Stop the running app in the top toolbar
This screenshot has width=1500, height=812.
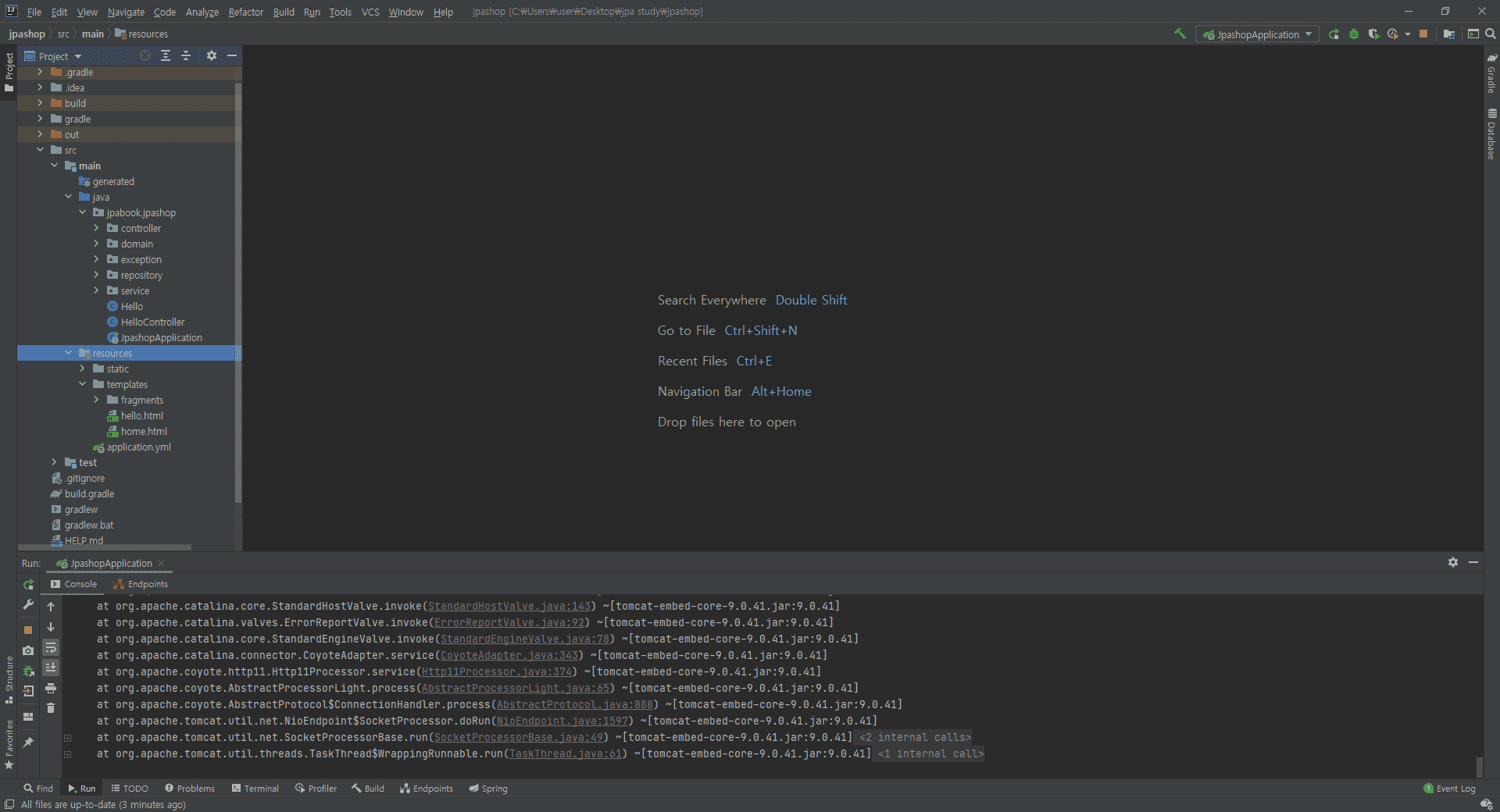click(1423, 34)
